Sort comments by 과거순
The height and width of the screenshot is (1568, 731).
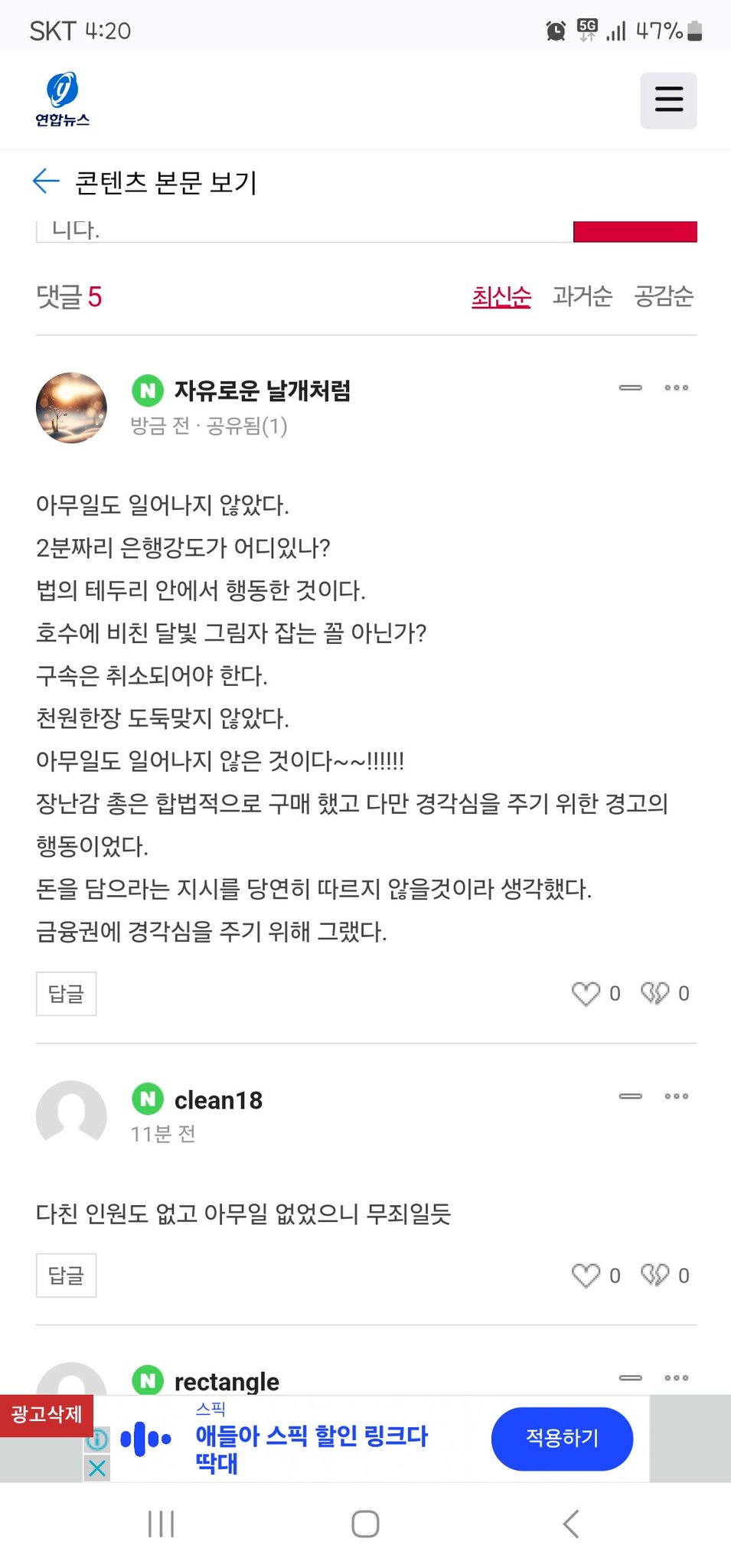coord(583,296)
